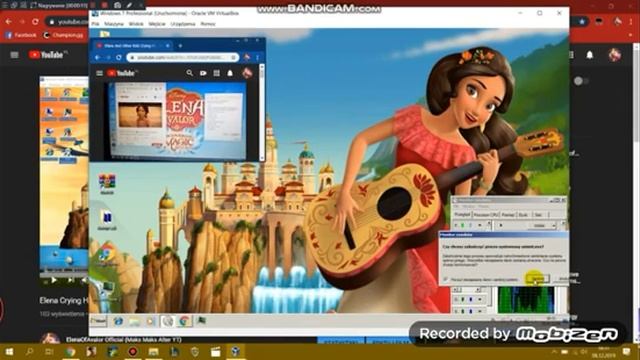This screenshot has width=640, height=360.
Task: Open the Wejście menu in VirtualBox
Action: pyautogui.click(x=157, y=24)
